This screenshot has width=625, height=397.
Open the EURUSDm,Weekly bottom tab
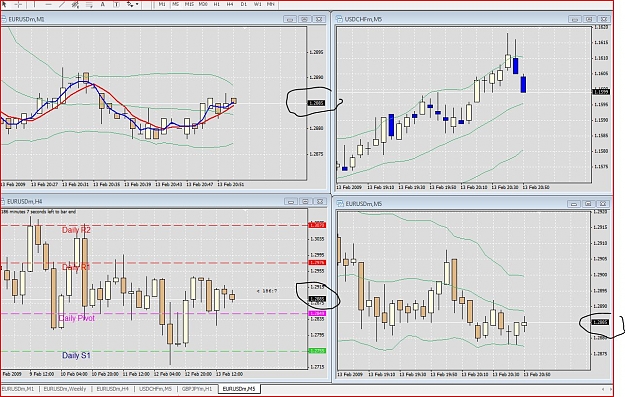[65, 389]
